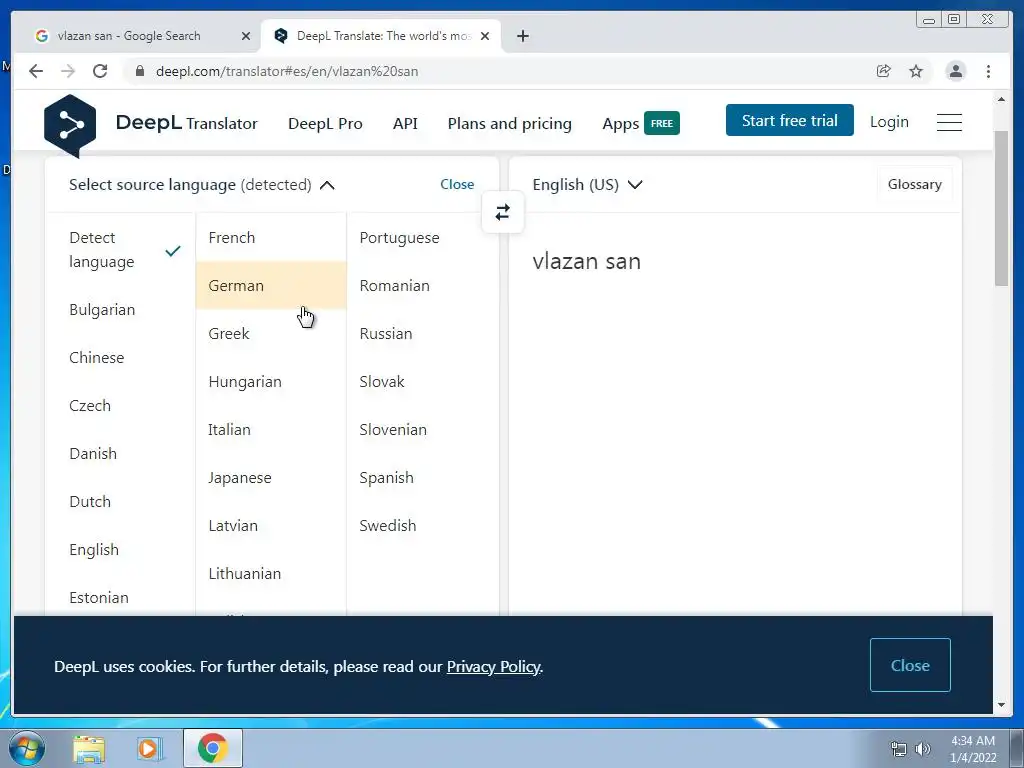Open Plans and pricing link
The image size is (1024, 768).
click(x=509, y=123)
